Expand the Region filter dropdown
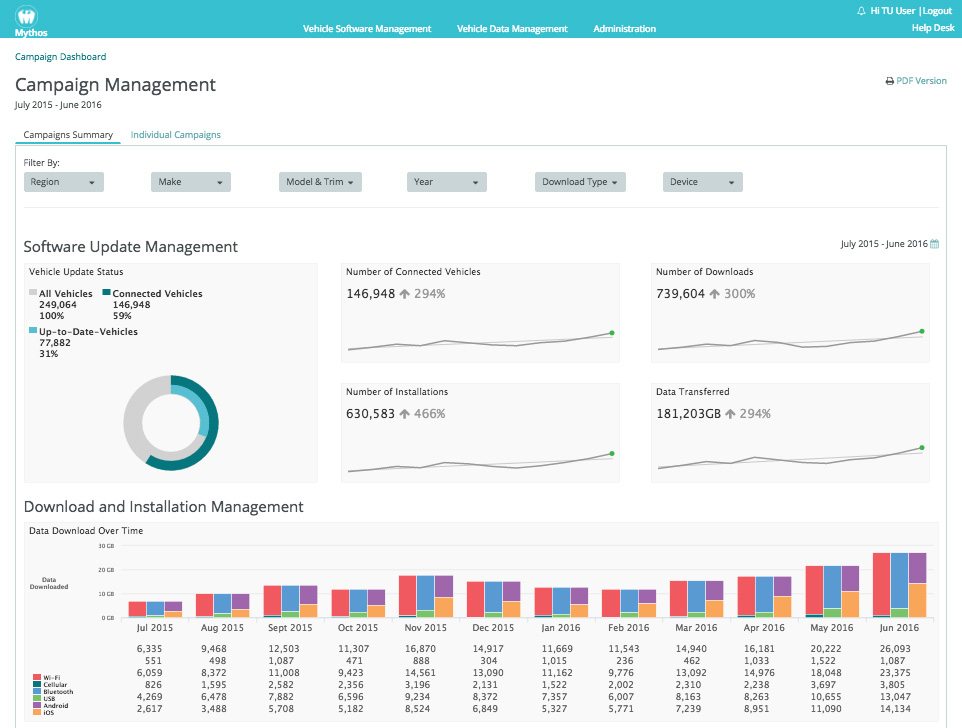This screenshot has height=728, width=962. coord(63,182)
